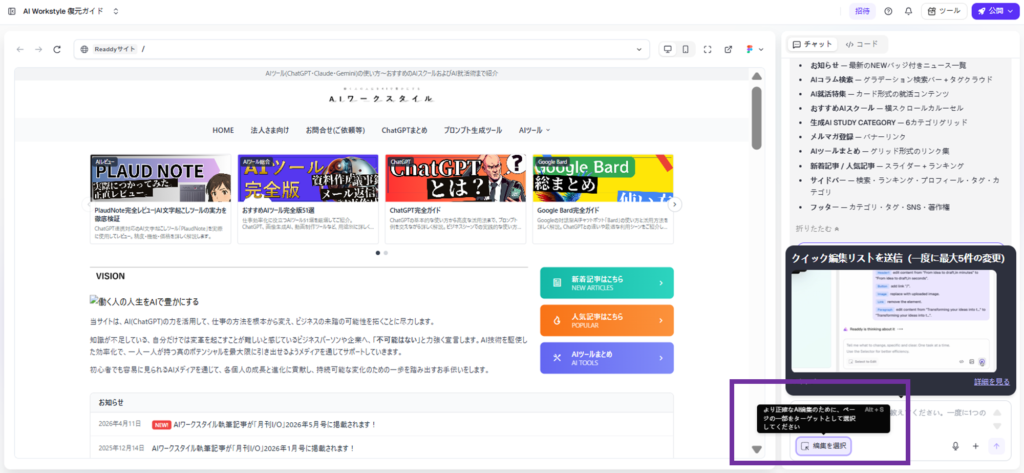Click the plus attachment icon in chat
Viewport: 1024px width, 473px height.
975,446
